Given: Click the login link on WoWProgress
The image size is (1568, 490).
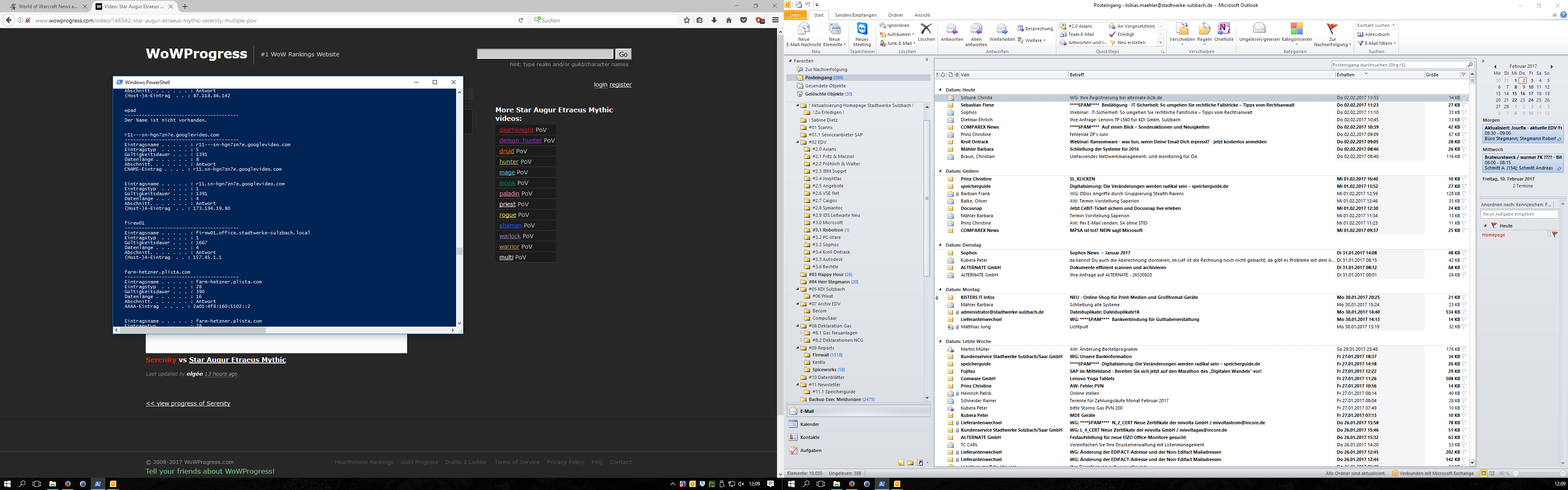Looking at the screenshot, I should click(600, 85).
